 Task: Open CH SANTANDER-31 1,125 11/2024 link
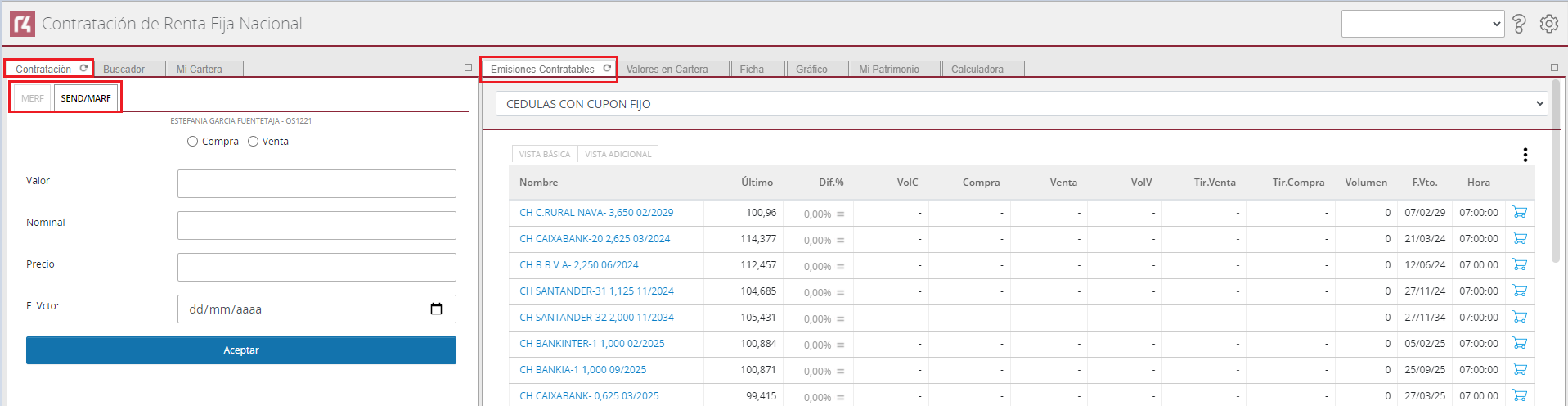coord(596,291)
